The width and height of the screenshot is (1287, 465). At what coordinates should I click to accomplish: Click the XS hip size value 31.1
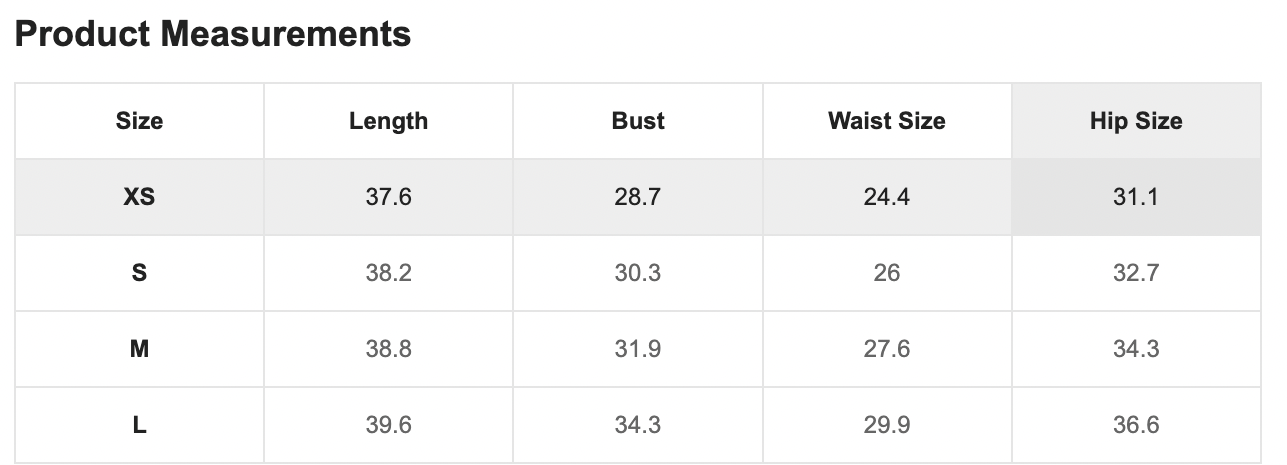click(x=1136, y=197)
